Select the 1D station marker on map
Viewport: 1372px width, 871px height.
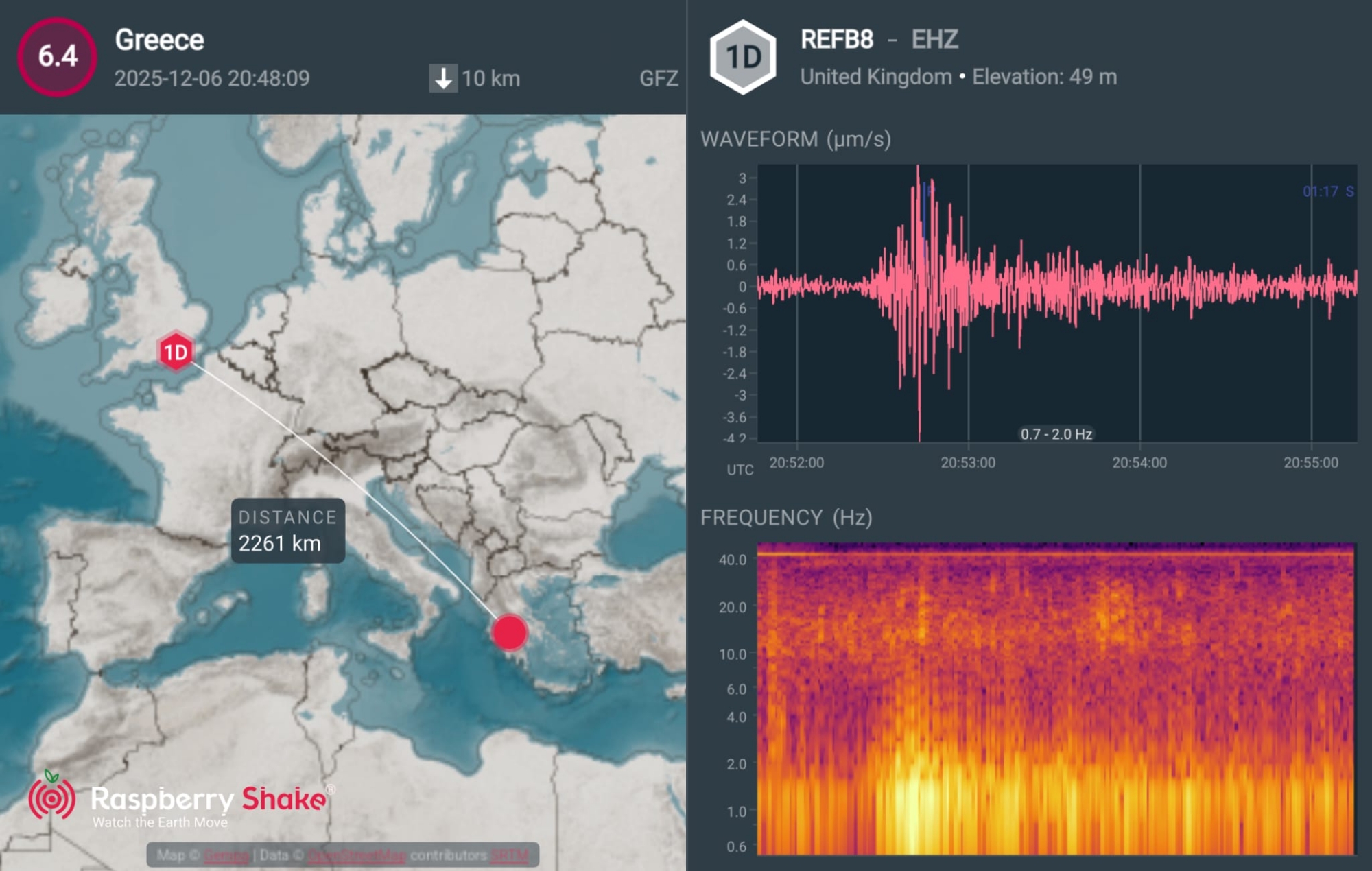point(176,352)
